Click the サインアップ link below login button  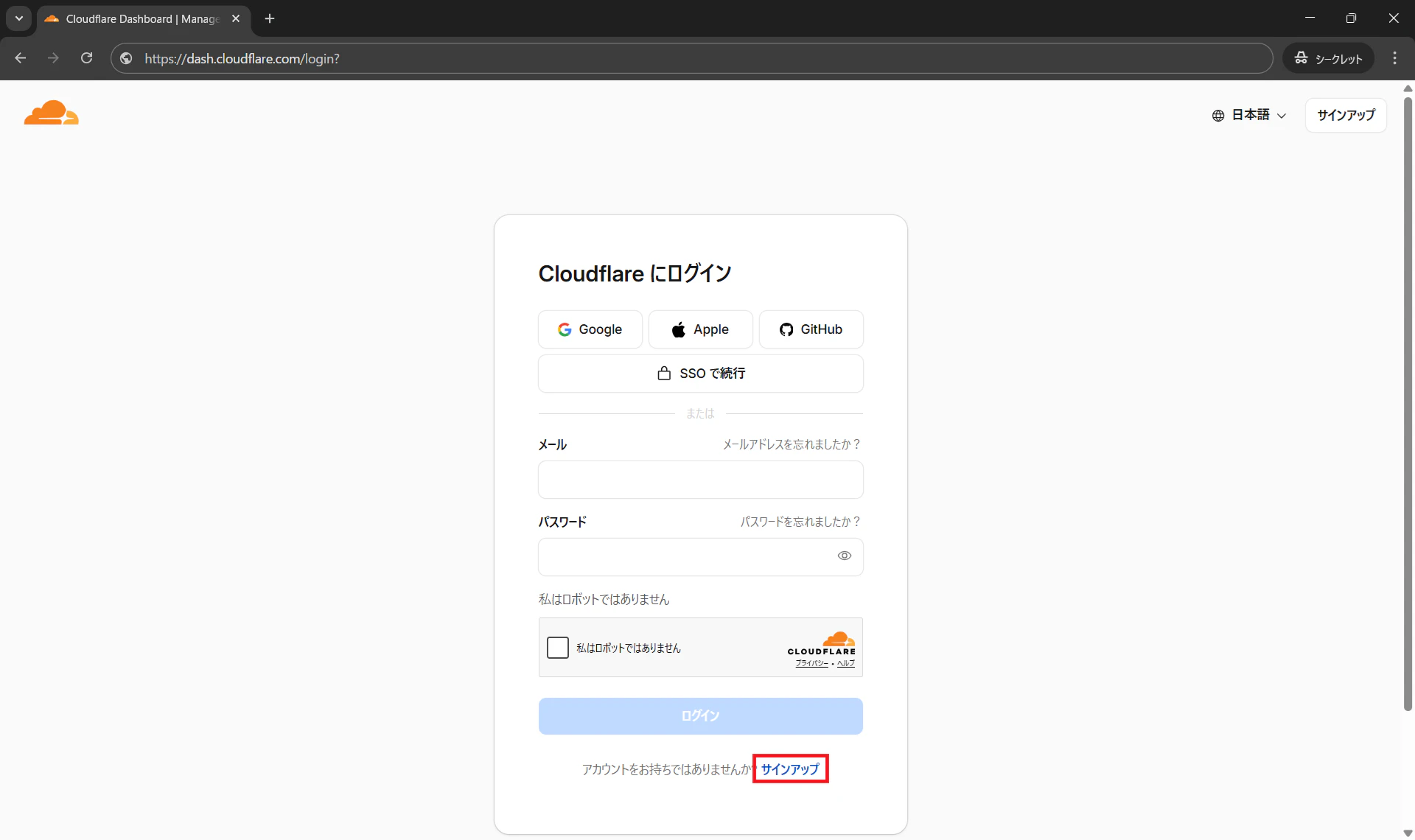[790, 769]
